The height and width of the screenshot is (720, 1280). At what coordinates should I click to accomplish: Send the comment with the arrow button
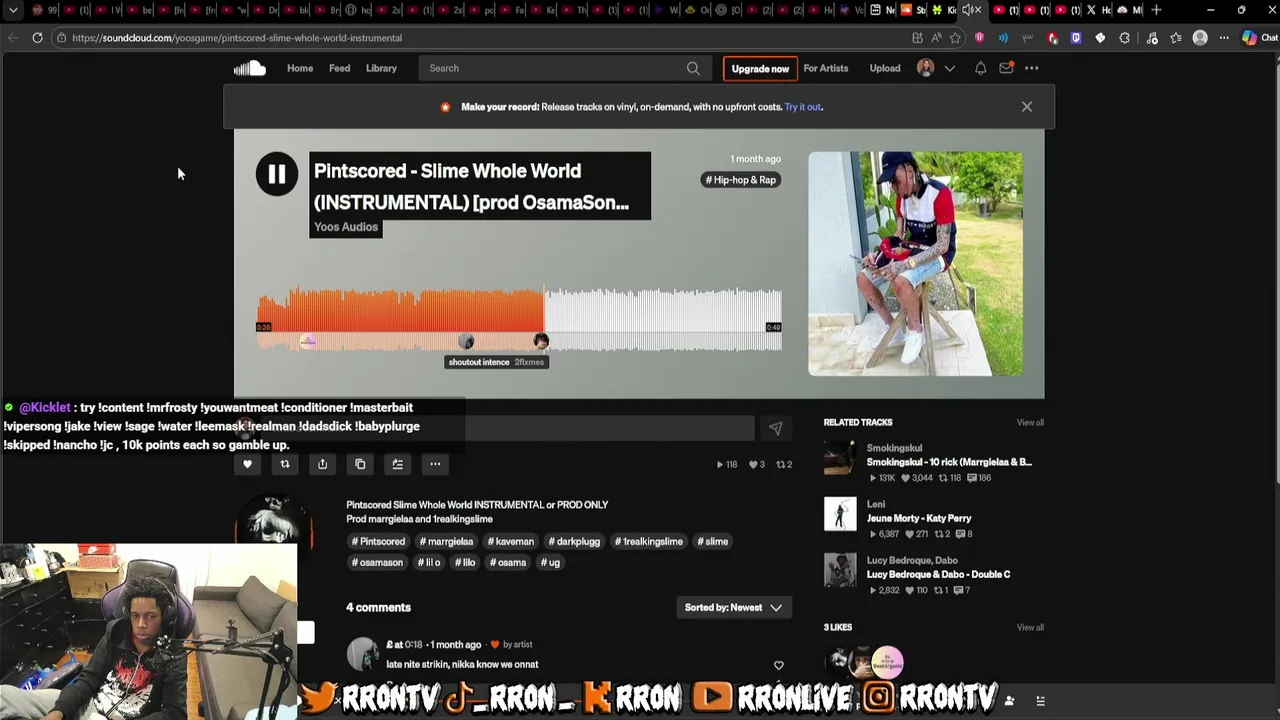(x=775, y=428)
